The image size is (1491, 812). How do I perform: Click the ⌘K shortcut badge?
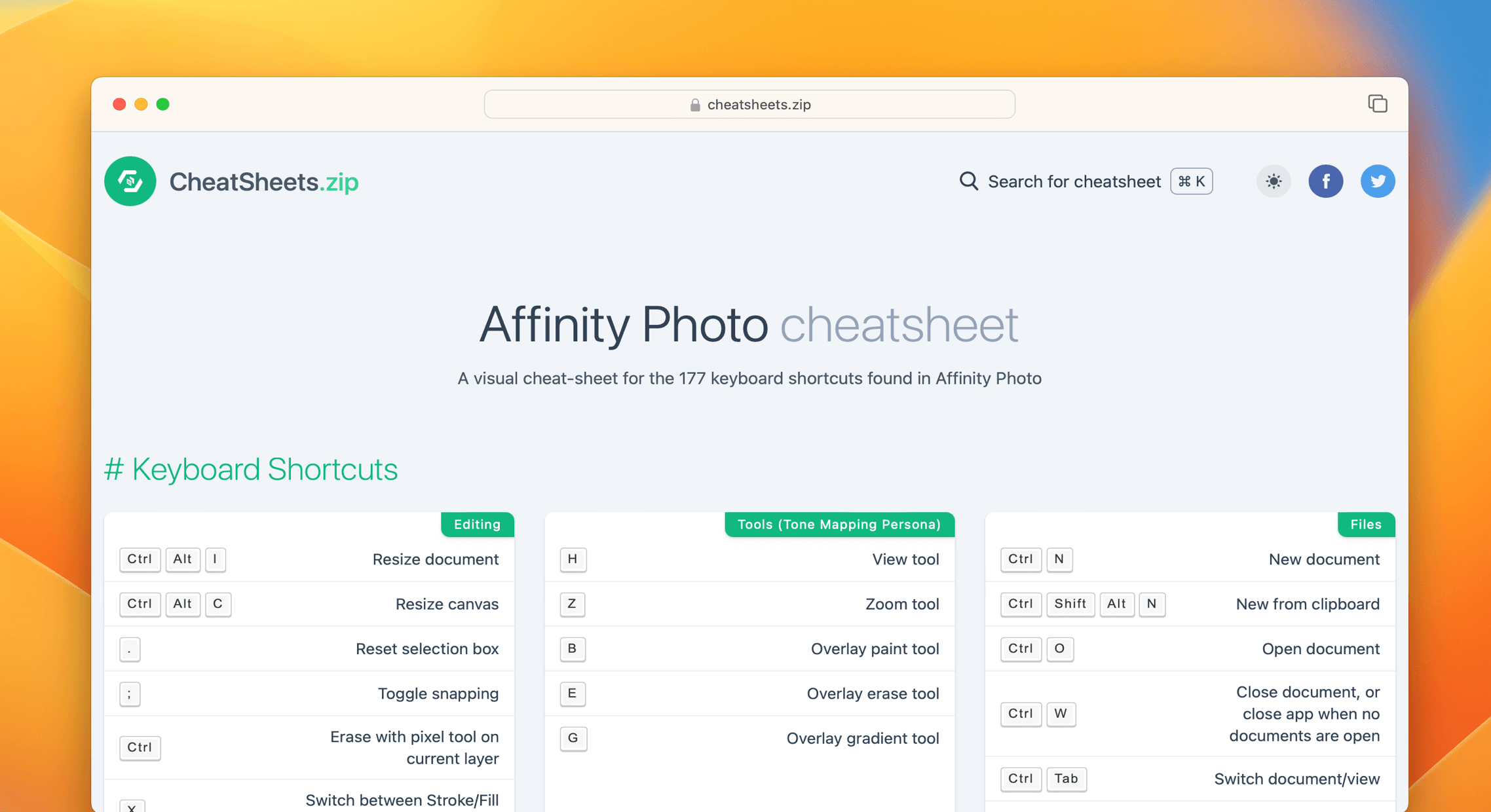coord(1191,181)
